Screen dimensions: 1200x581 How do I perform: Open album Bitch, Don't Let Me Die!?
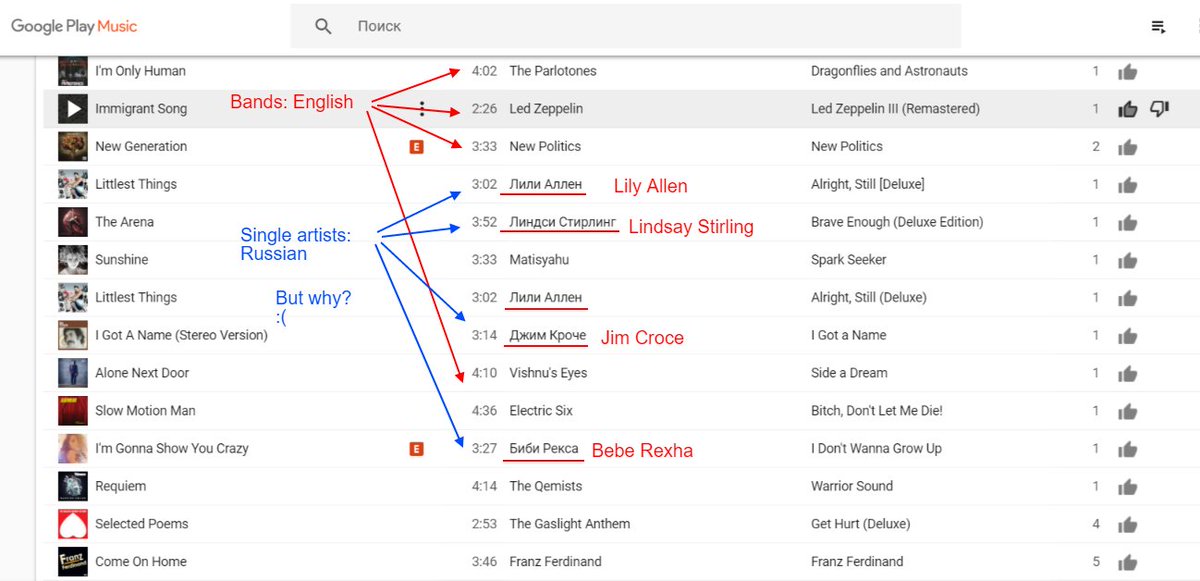[877, 411]
